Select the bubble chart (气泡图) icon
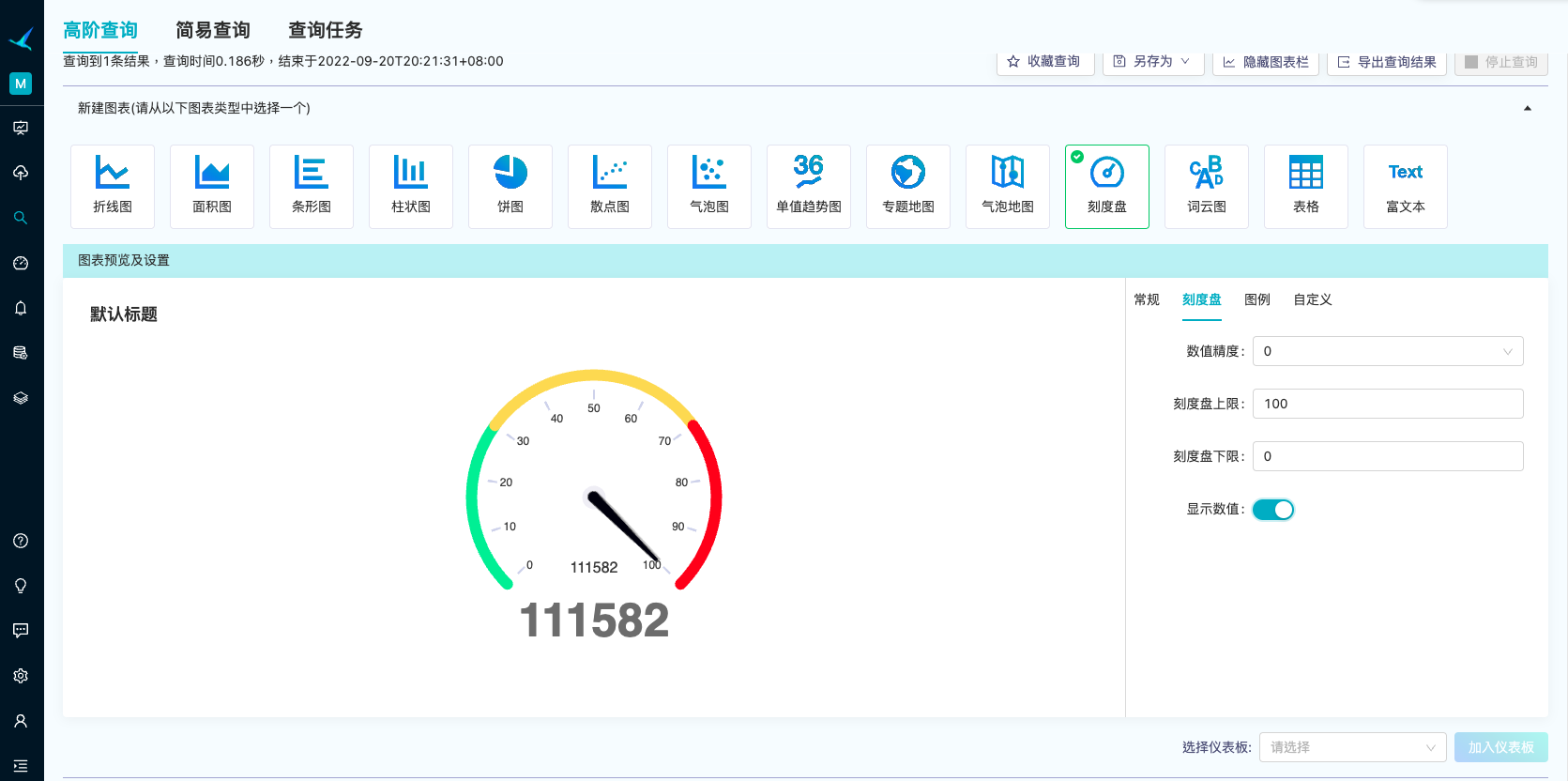 (x=709, y=187)
